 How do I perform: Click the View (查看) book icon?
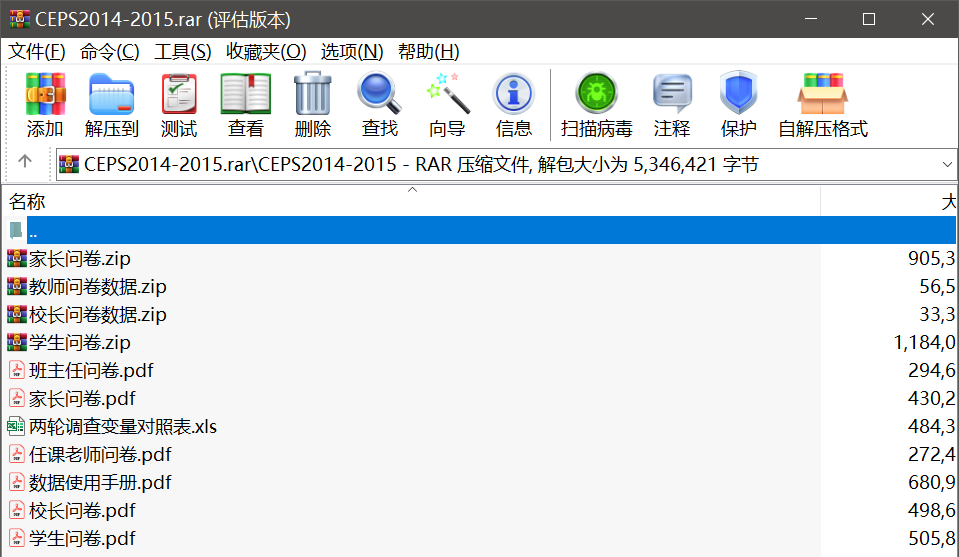click(x=245, y=94)
